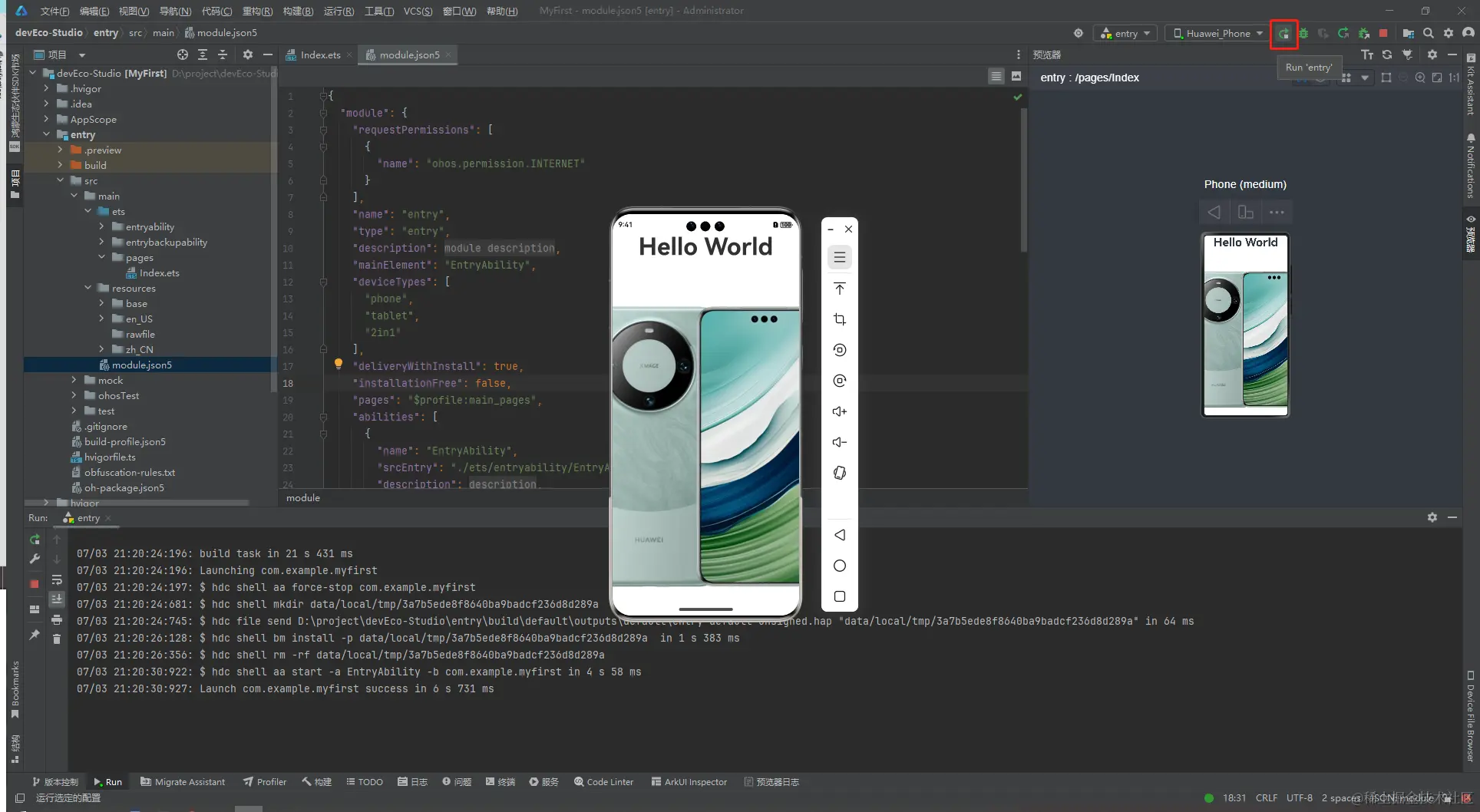Open ArkUI Inspector tool window
This screenshot has width=1480, height=812.
[689, 782]
